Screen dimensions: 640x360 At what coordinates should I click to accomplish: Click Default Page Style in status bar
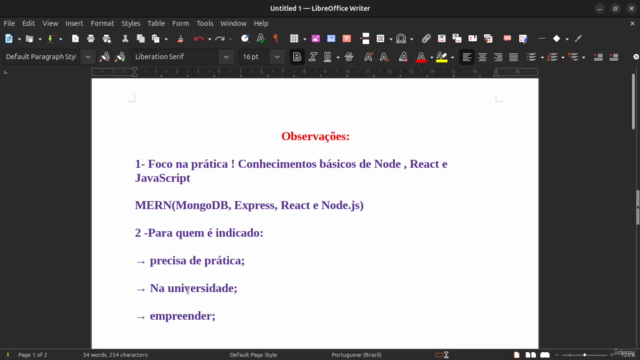point(253,355)
